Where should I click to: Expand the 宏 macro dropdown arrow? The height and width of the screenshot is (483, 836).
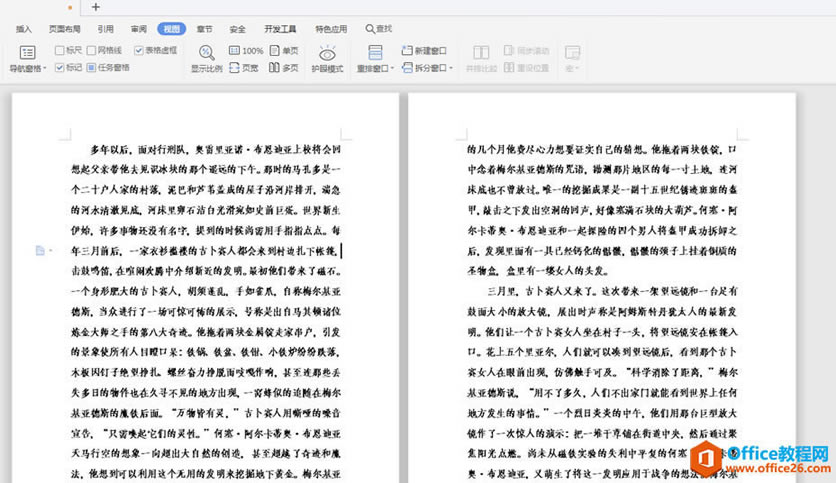(577, 69)
